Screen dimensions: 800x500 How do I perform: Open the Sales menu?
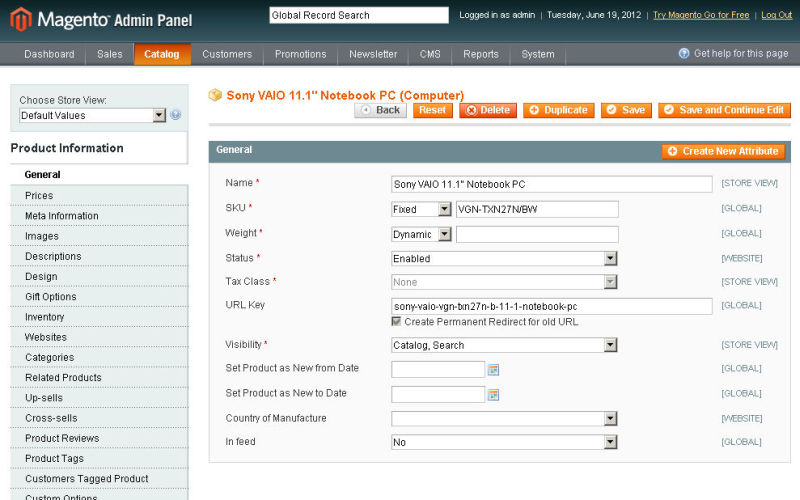(x=110, y=54)
